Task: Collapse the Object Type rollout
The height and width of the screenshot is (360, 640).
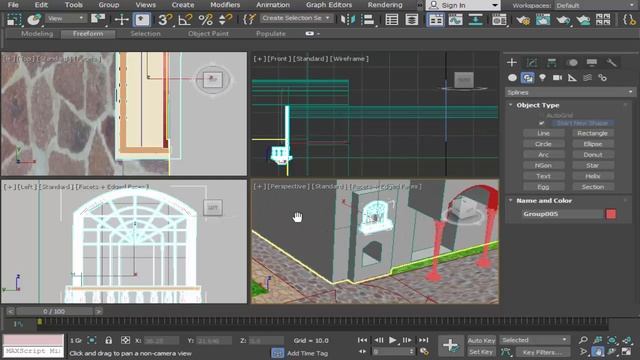Action: 538,105
